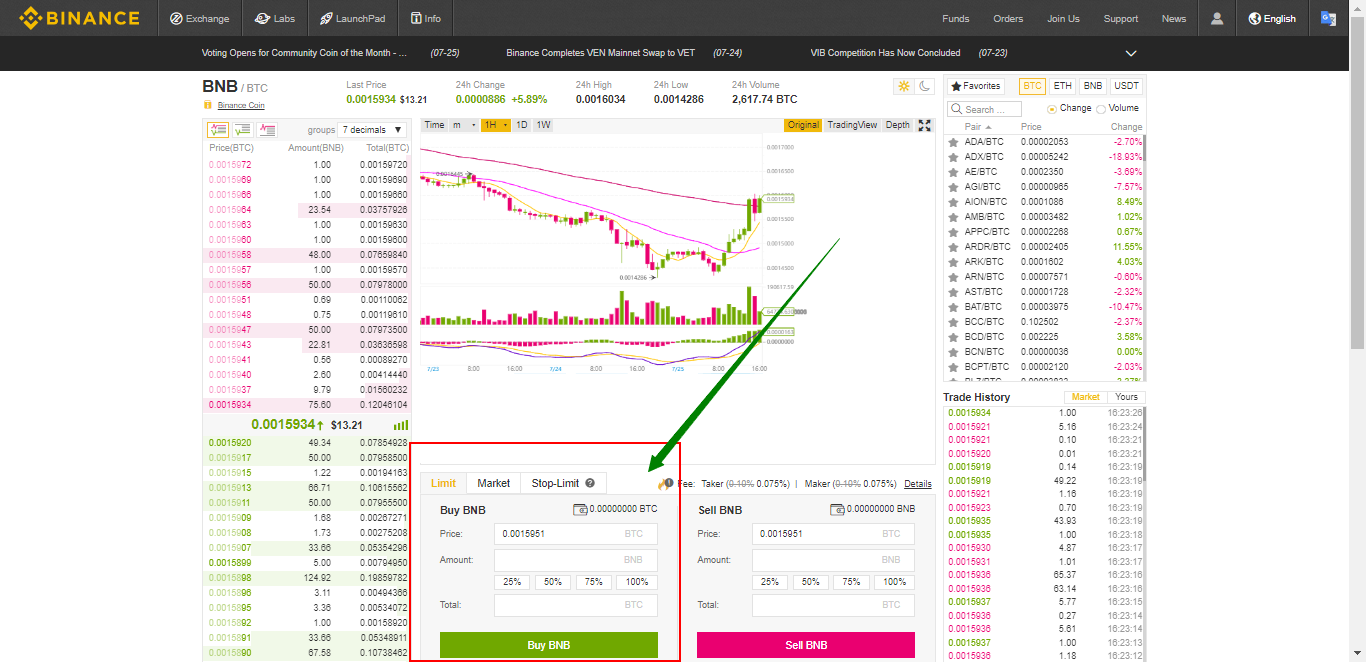The image size is (1366, 662).
Task: Click the pink Sell BNB button
Action: pyautogui.click(x=806, y=645)
